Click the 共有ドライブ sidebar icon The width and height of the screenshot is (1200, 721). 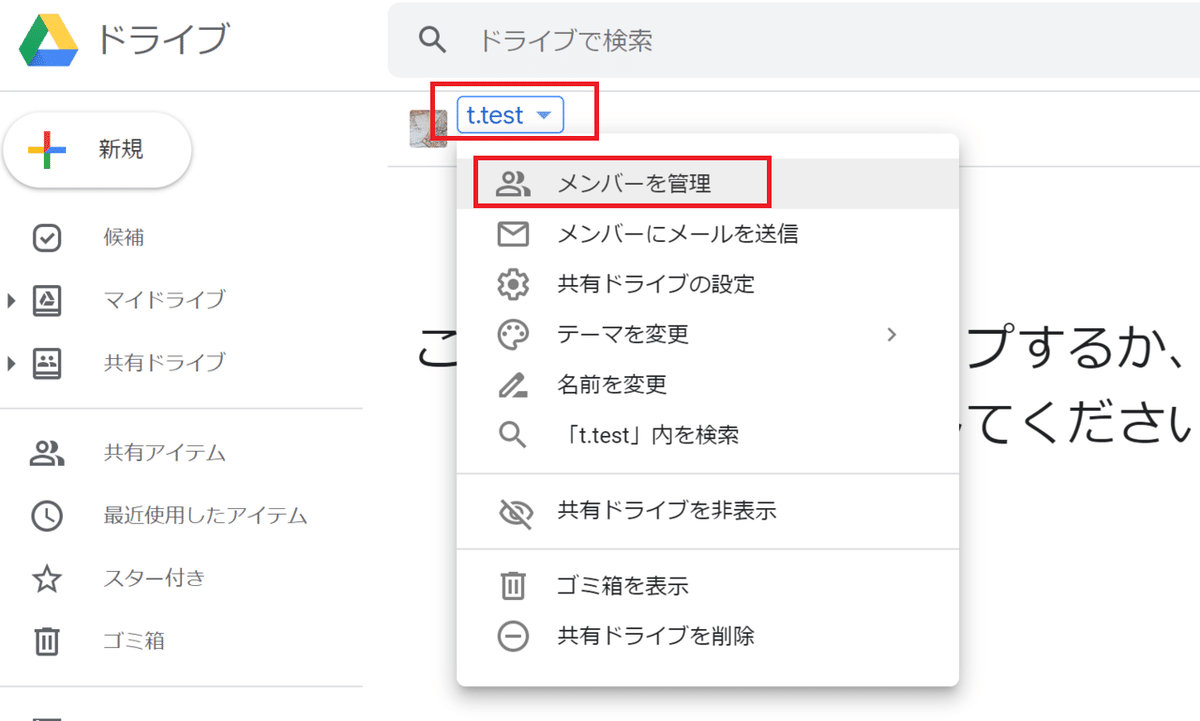[x=48, y=362]
